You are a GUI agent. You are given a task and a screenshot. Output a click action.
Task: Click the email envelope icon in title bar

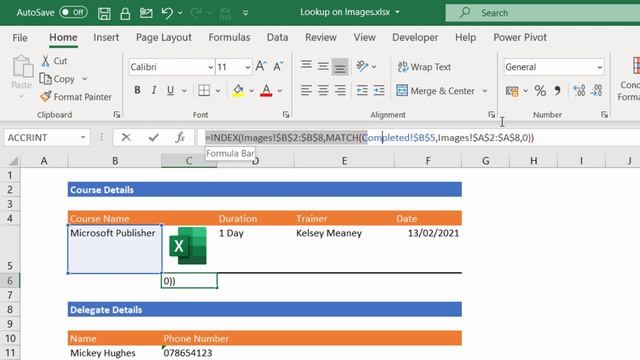146,13
